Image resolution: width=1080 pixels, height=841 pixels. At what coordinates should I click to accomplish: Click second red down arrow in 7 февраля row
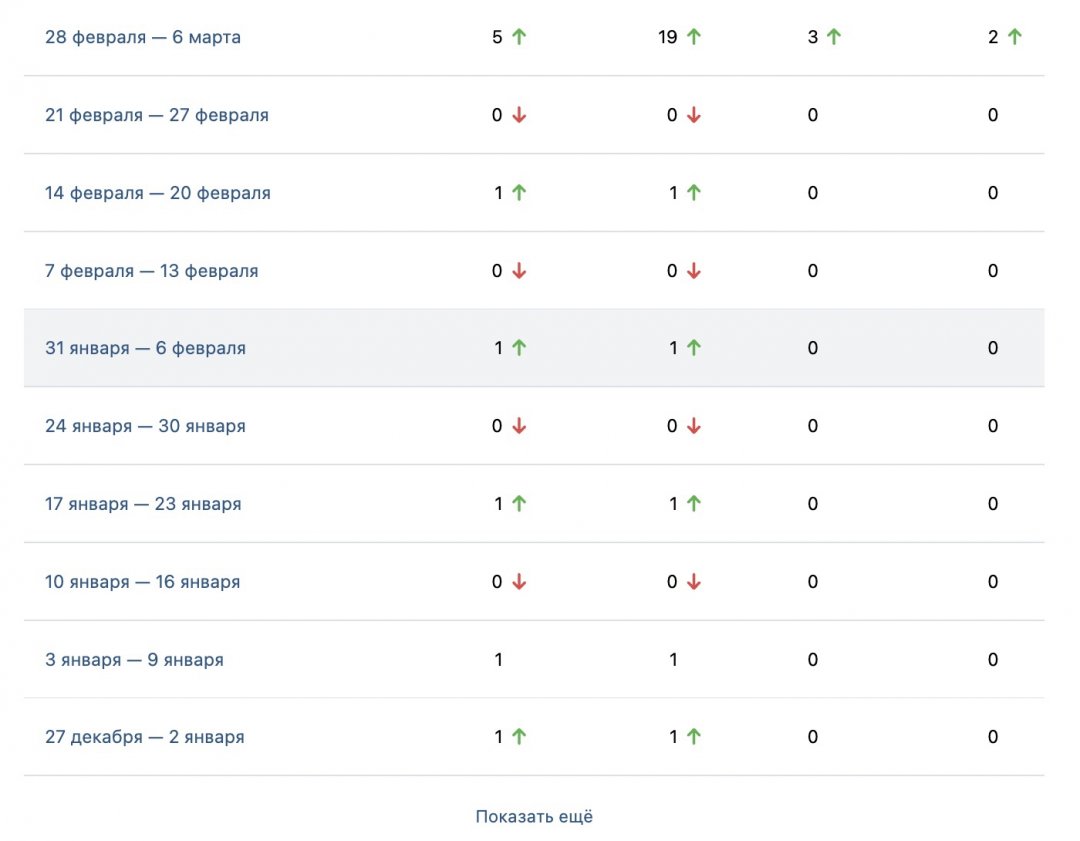[694, 271]
